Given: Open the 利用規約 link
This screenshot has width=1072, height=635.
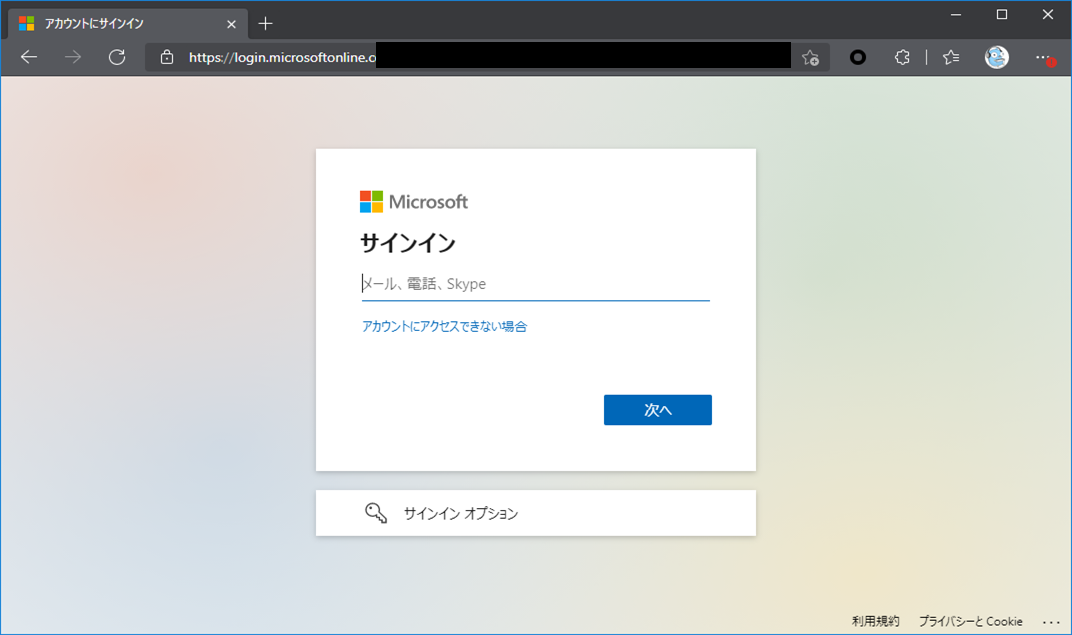Looking at the screenshot, I should (x=875, y=621).
